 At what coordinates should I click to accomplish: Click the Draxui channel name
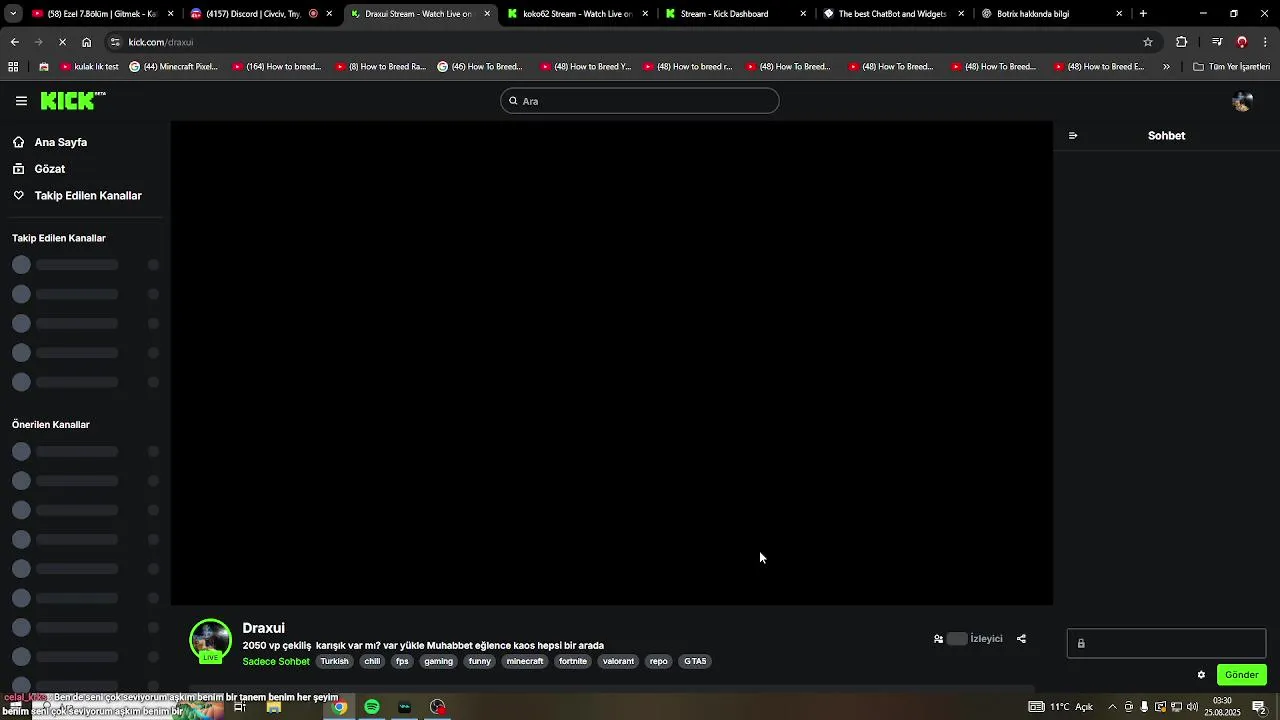coord(264,628)
